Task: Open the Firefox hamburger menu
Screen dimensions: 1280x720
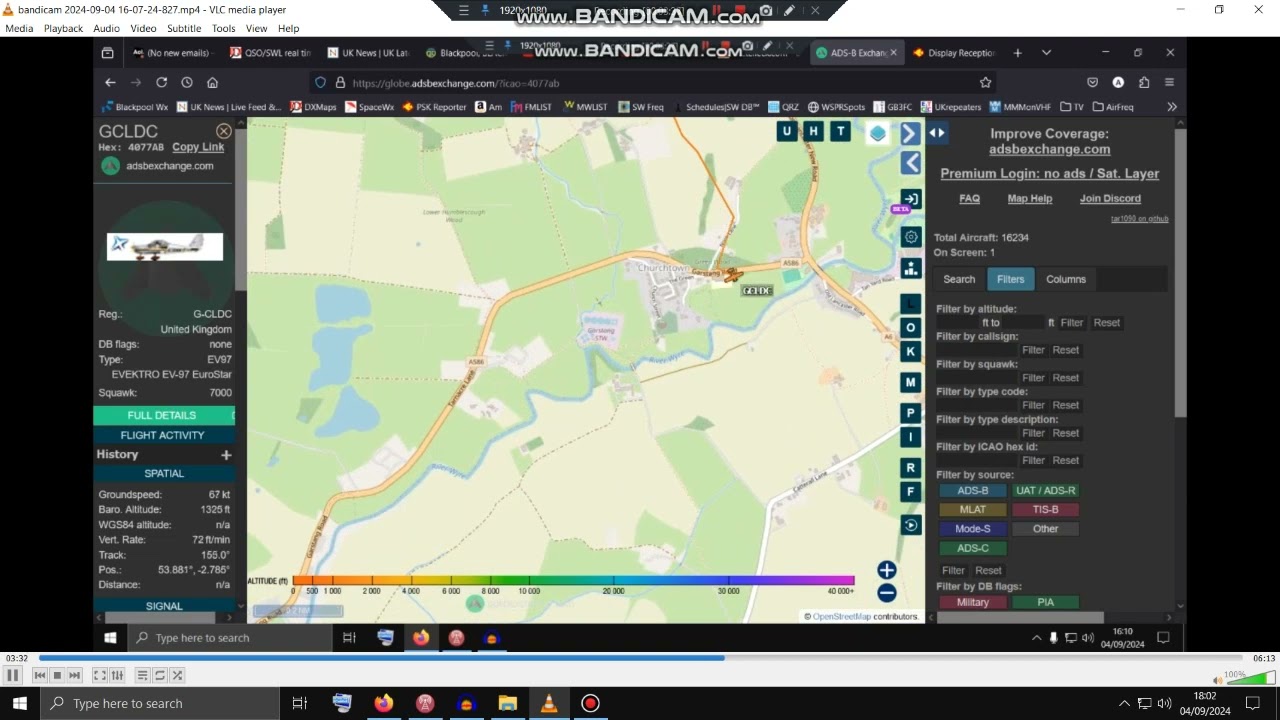Action: tap(1169, 82)
